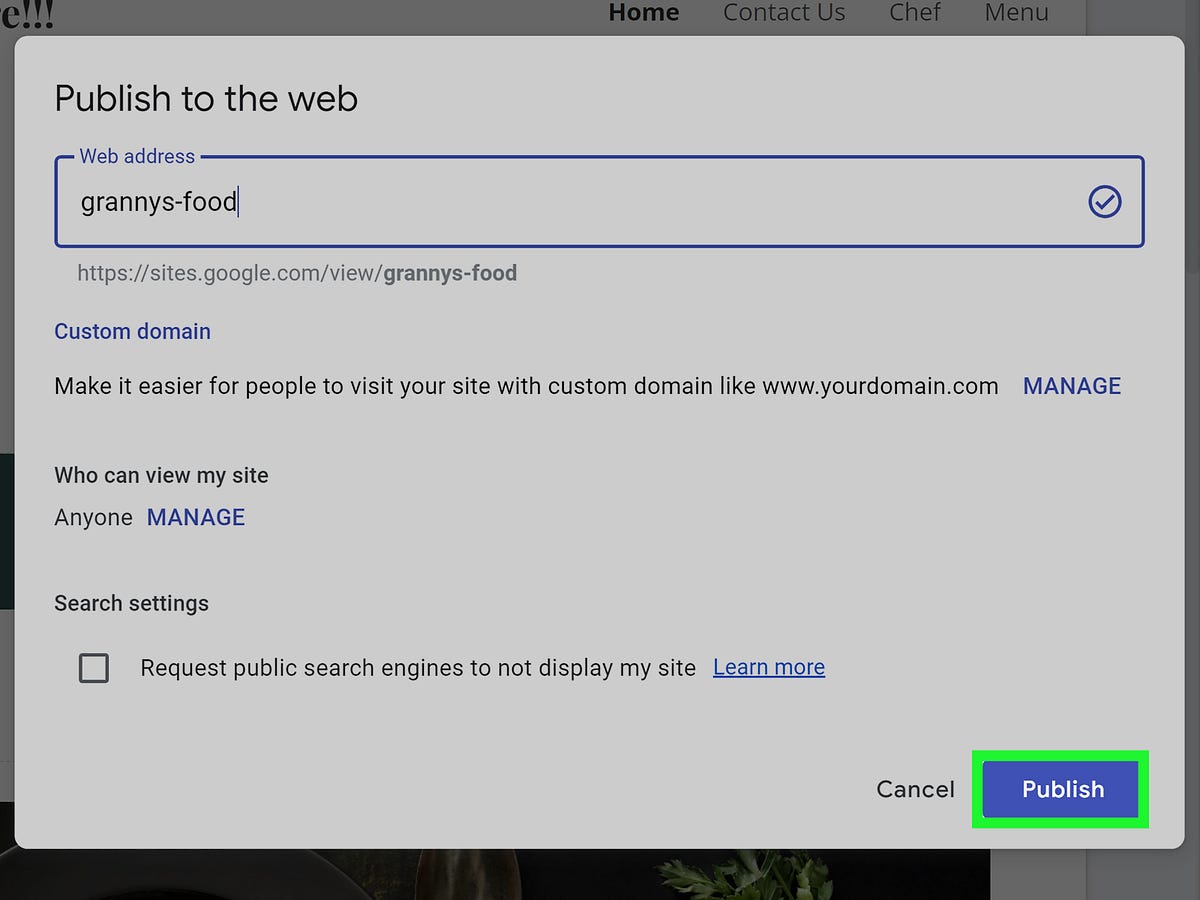
Task: Click MANAGE under Who can view my site
Action: 196,517
